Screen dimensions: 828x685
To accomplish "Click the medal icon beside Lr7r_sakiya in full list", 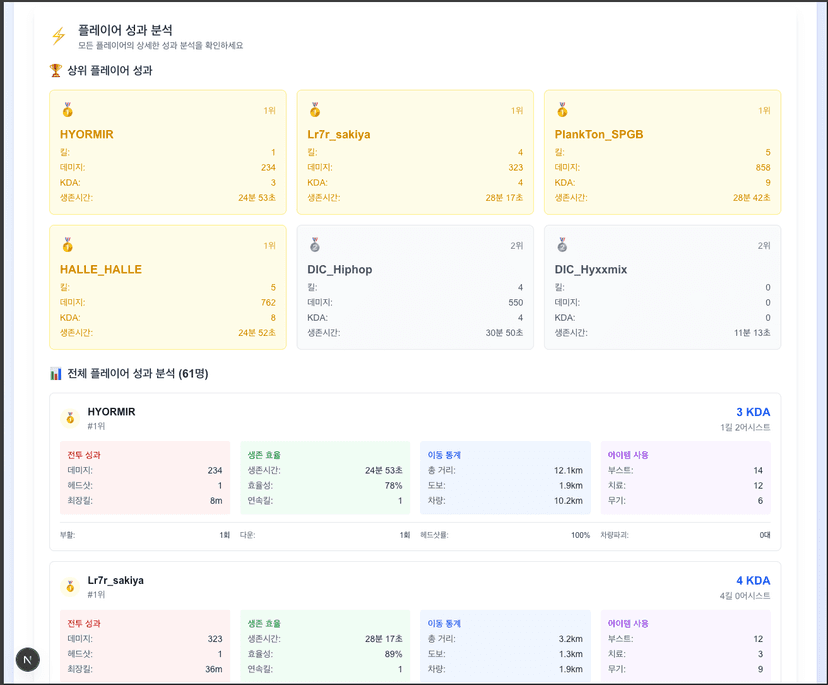I will click(70, 586).
